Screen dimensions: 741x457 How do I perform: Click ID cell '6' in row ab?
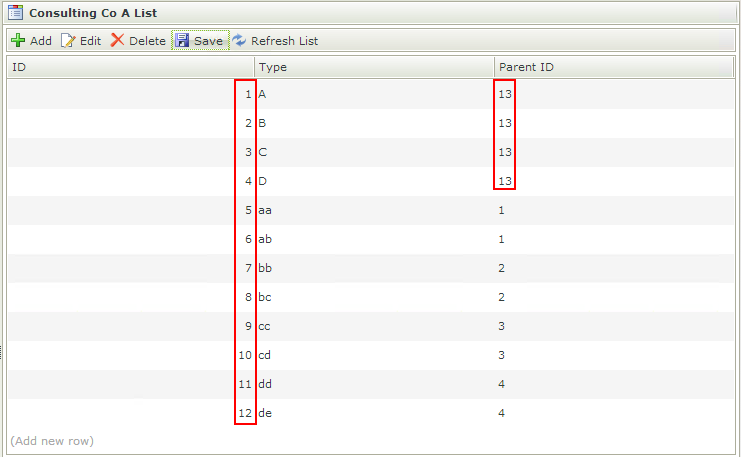248,239
